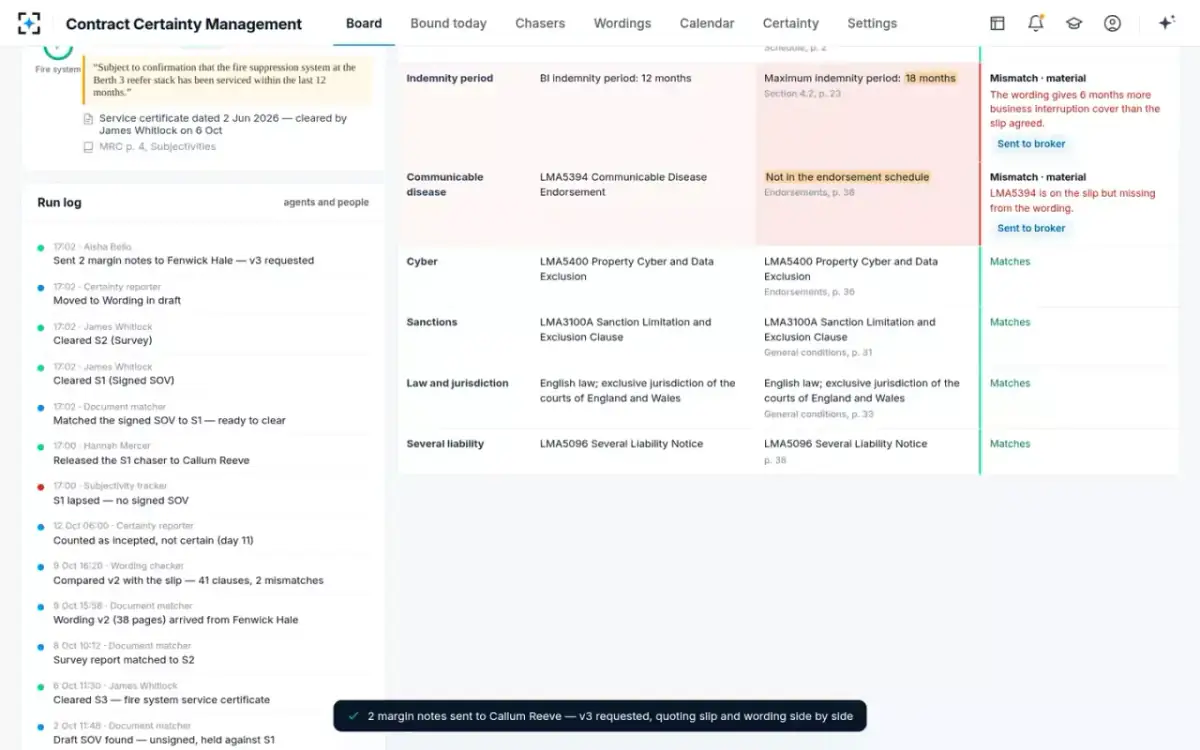Open 'Endorsements, p. 36' reference in the Cyber row
The image size is (1200, 750).
click(809, 292)
